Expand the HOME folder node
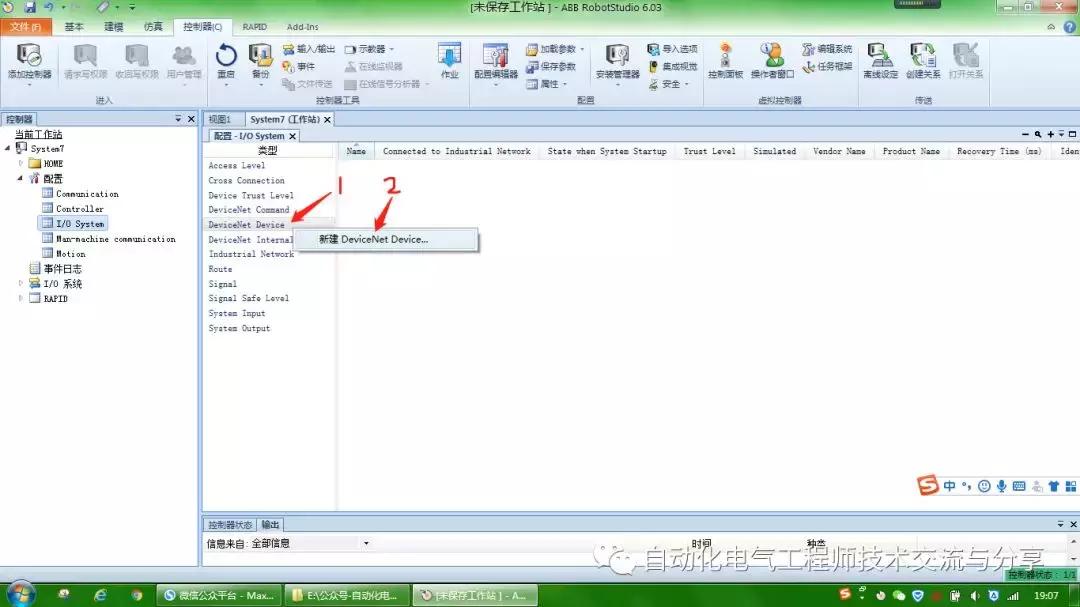The image size is (1080, 607). point(21,163)
